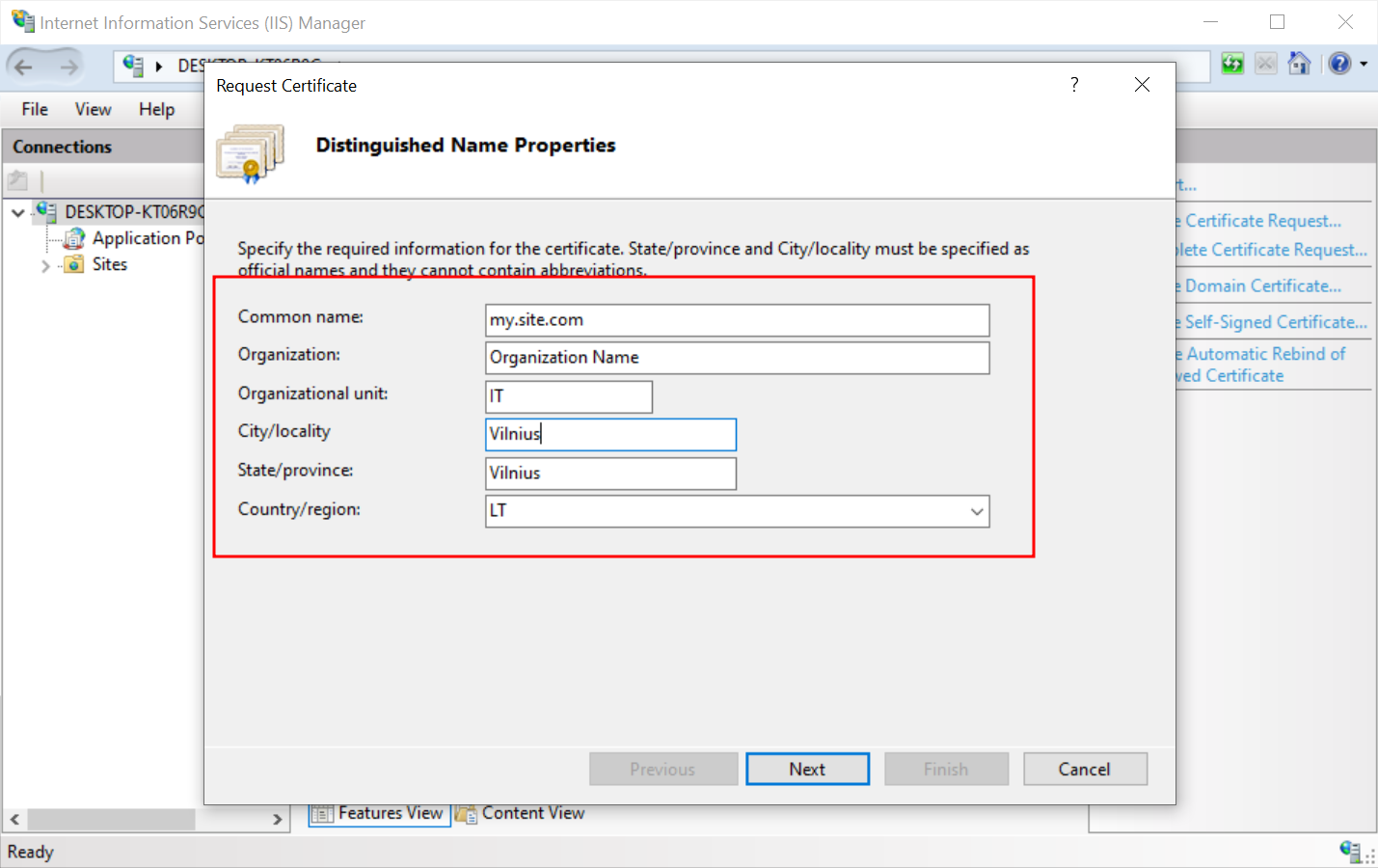Expand the Sites tree node
This screenshot has width=1378, height=868.
(x=45, y=265)
